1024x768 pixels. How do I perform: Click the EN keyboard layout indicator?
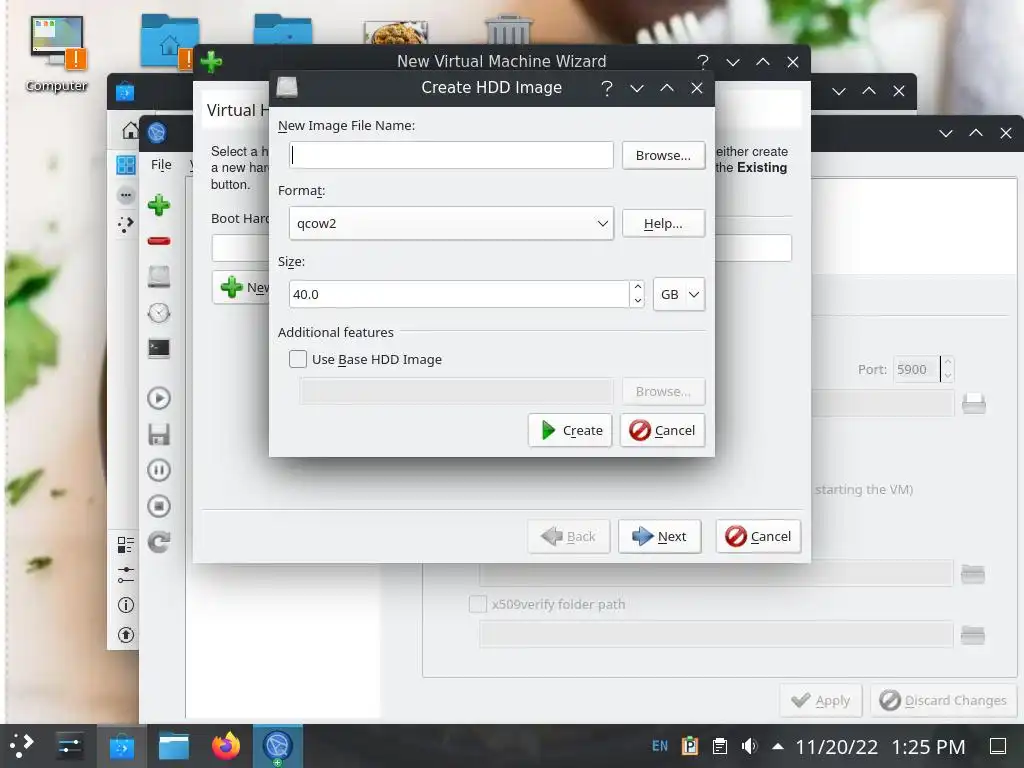point(660,746)
